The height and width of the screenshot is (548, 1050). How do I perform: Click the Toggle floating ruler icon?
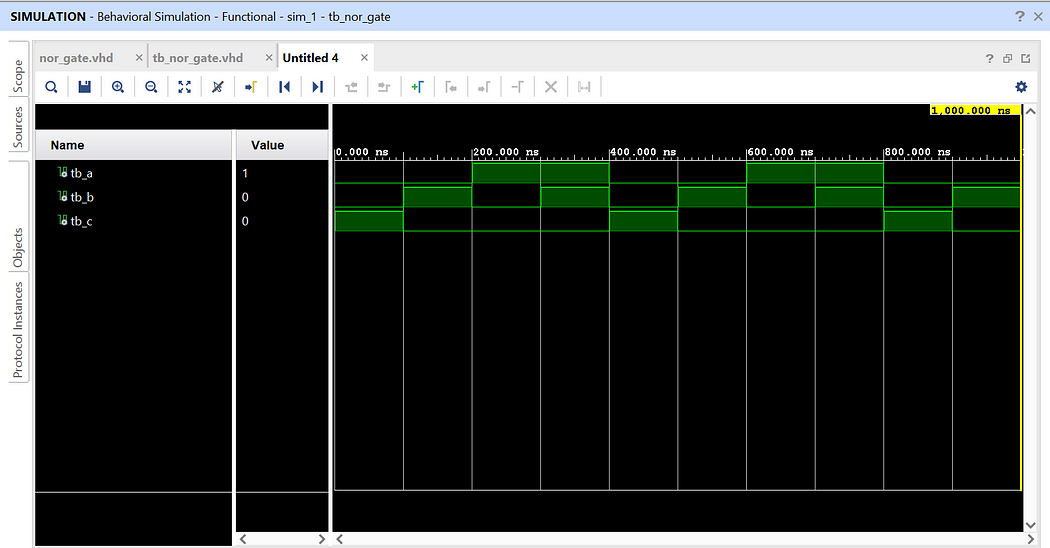[584, 86]
